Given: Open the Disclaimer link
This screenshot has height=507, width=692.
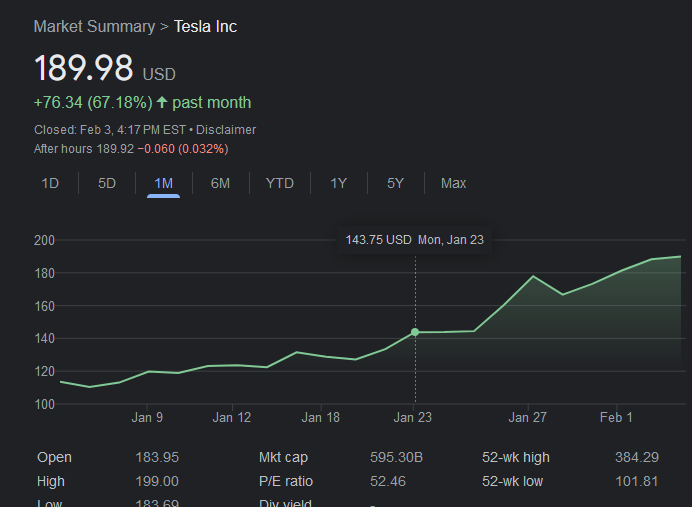Looking at the screenshot, I should point(226,130).
